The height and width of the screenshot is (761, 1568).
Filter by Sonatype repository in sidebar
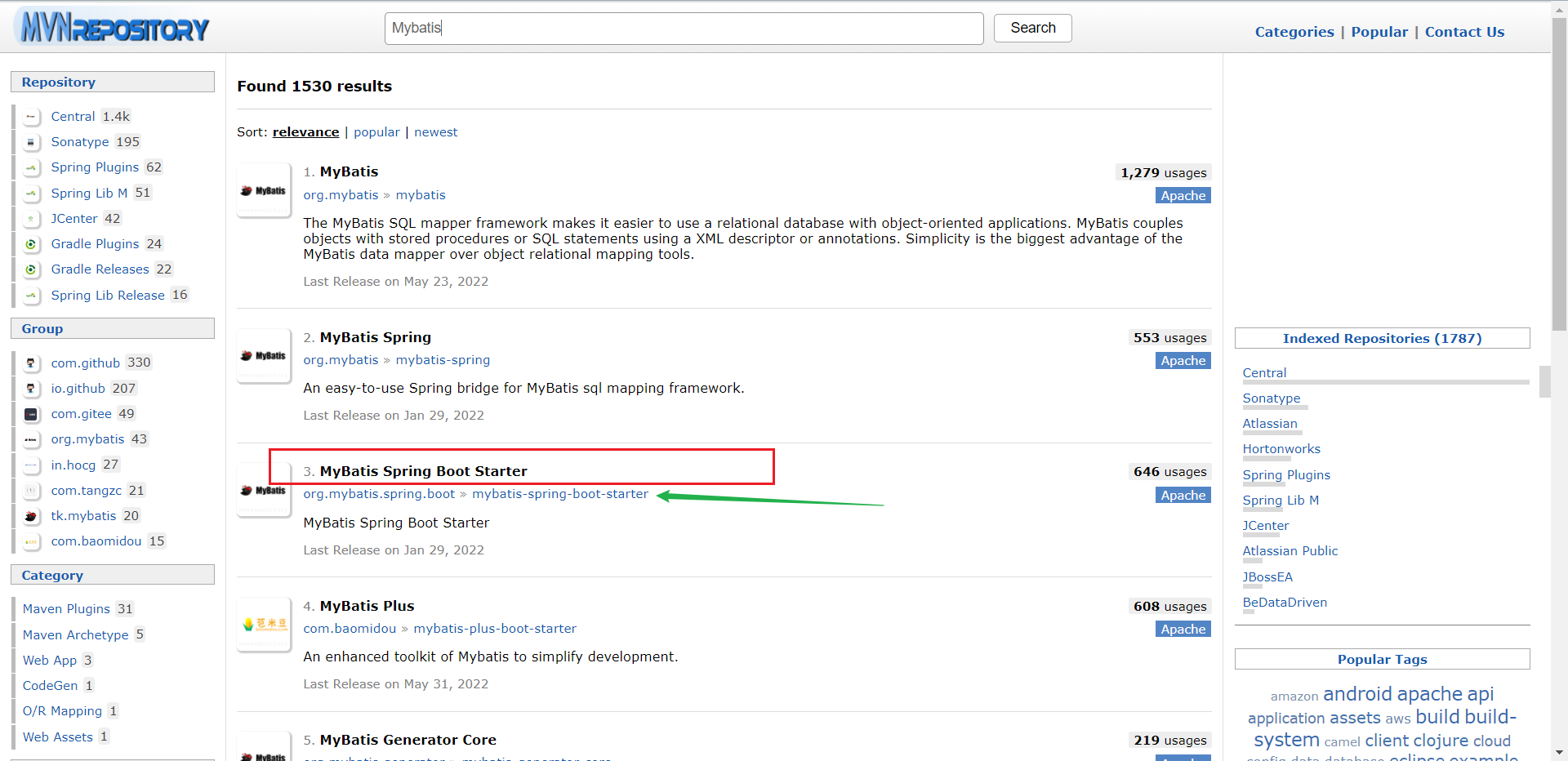tap(80, 142)
